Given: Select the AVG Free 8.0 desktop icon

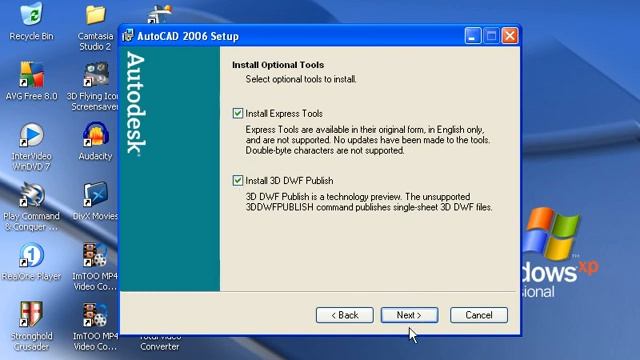Looking at the screenshot, I should (x=31, y=74).
